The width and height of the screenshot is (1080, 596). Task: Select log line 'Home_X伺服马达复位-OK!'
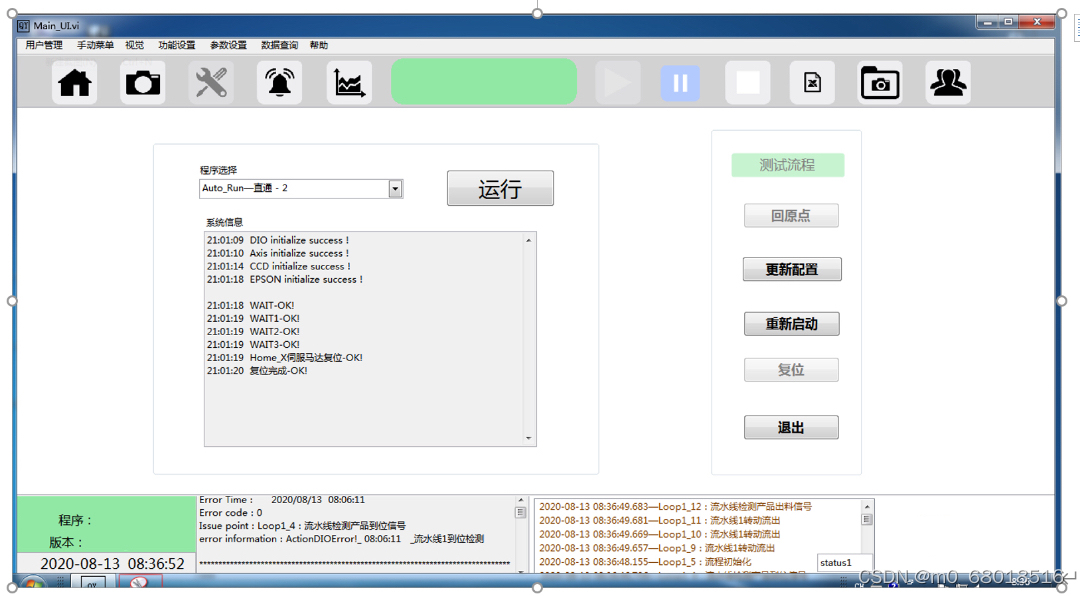[x=284, y=358]
